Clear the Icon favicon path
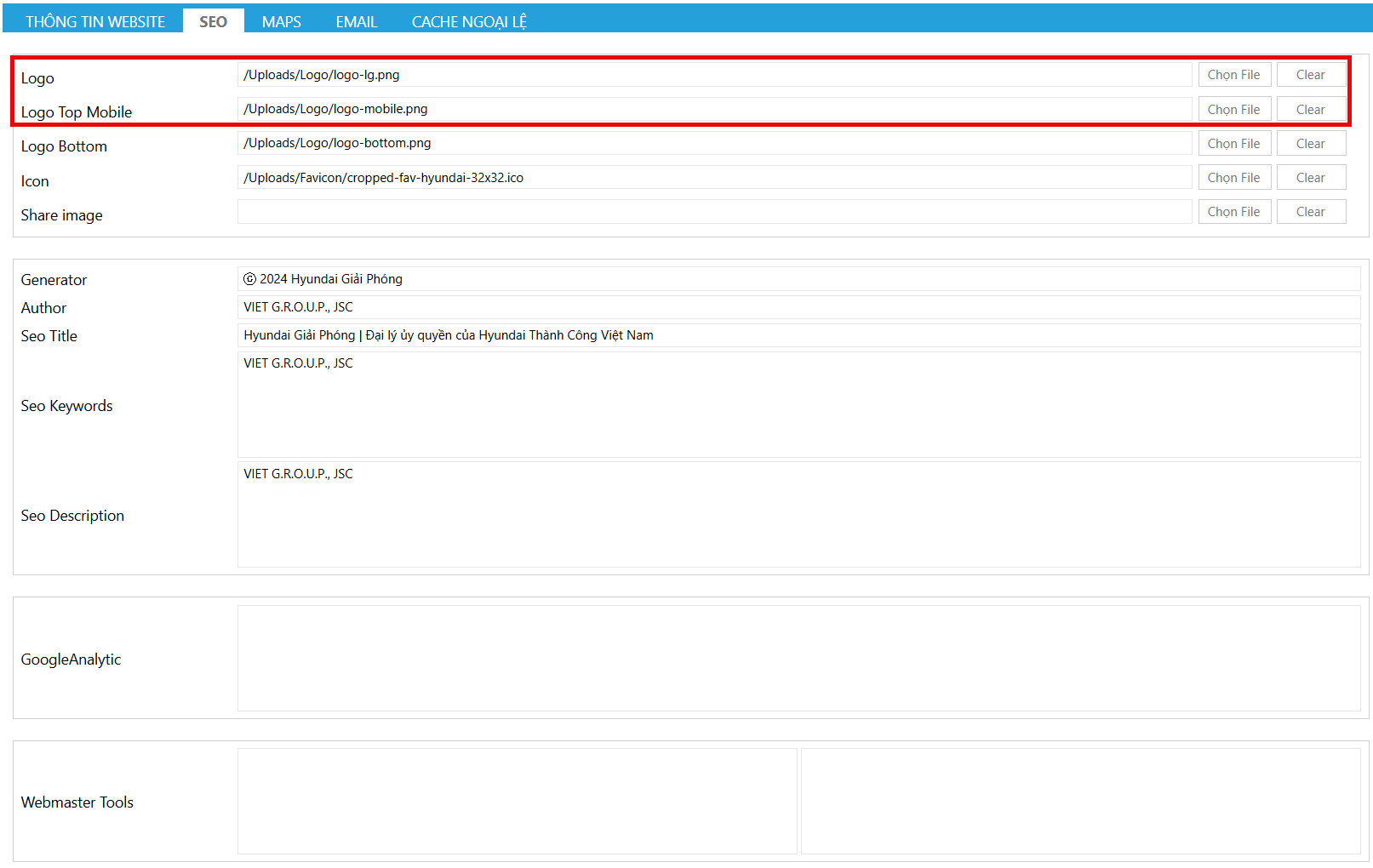Screen dimensions: 1373x868 pos(1310,178)
